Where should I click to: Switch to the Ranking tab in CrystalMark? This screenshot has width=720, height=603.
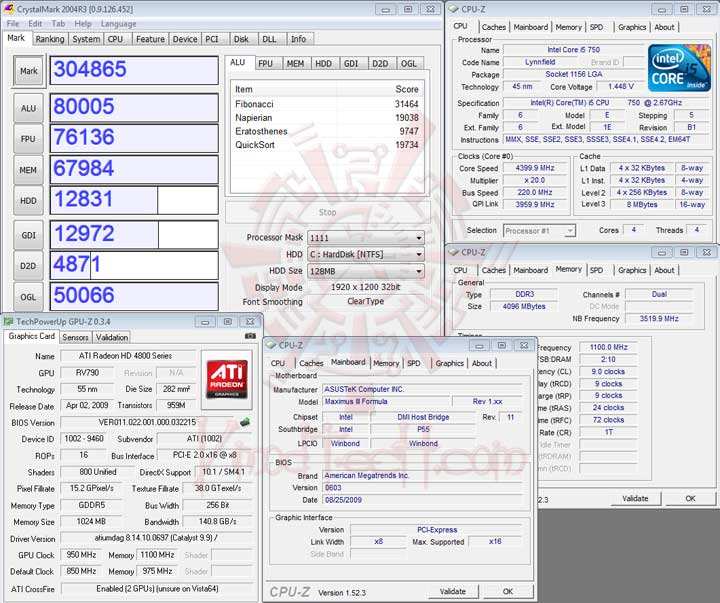click(x=50, y=39)
